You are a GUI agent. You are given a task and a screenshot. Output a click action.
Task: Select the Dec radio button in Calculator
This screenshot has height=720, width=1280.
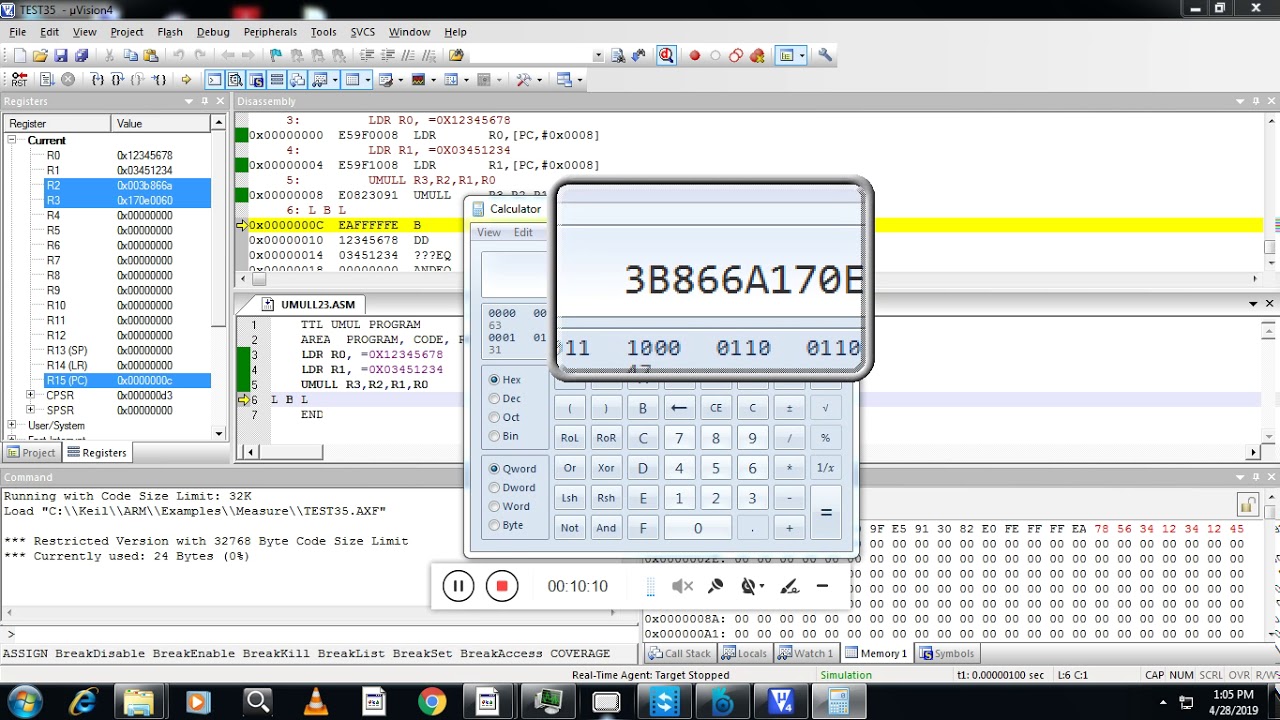(494, 399)
